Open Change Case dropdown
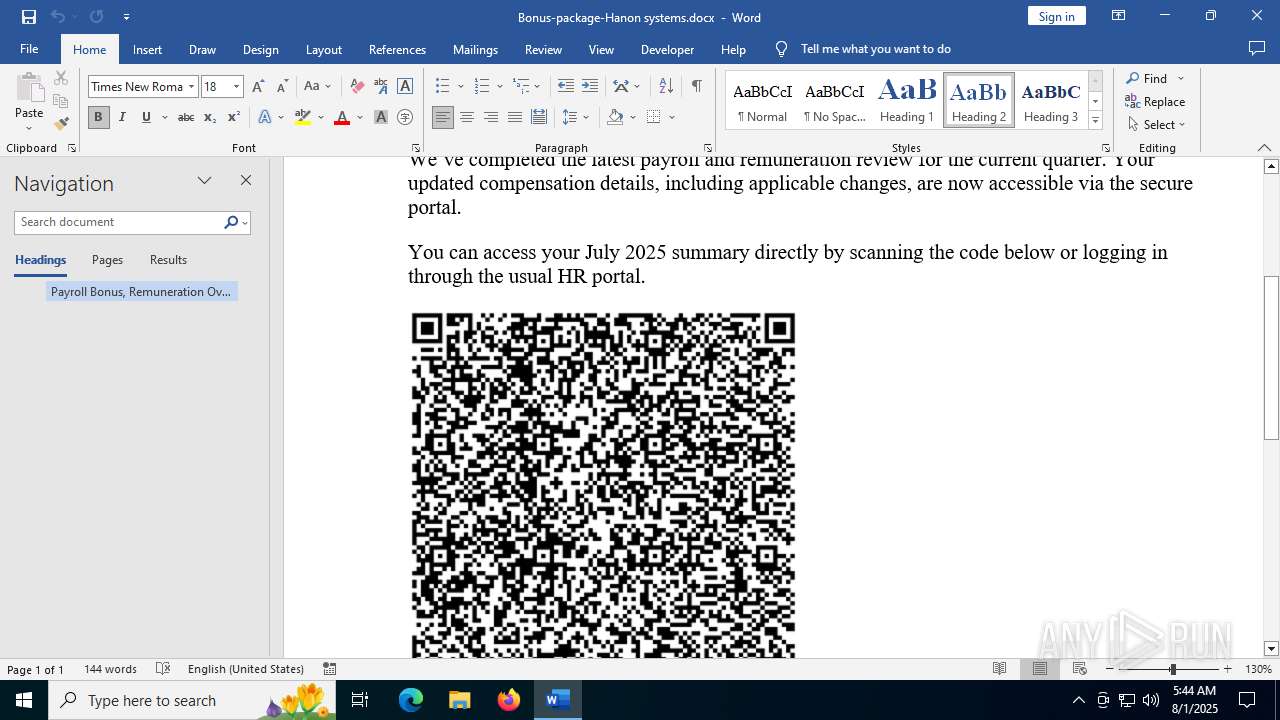Viewport: 1280px width, 720px height. point(317,86)
